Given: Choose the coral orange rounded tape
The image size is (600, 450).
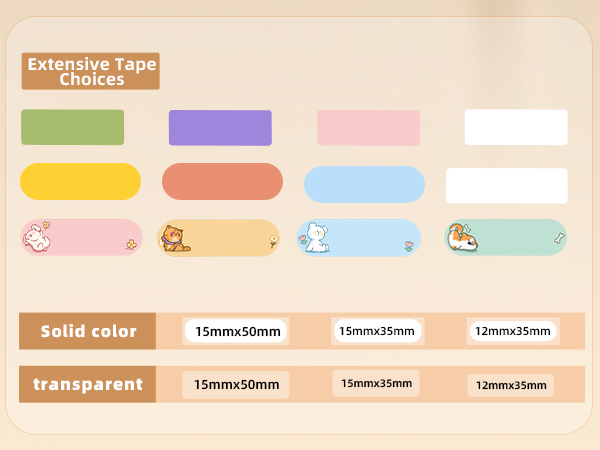Looking at the screenshot, I should pos(222,182).
